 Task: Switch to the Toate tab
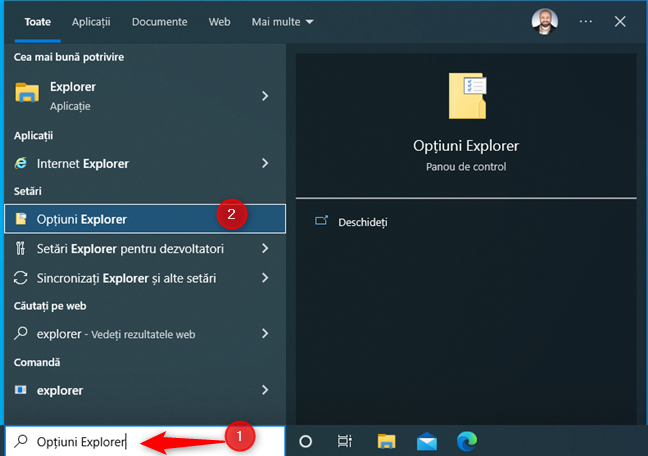click(x=38, y=21)
